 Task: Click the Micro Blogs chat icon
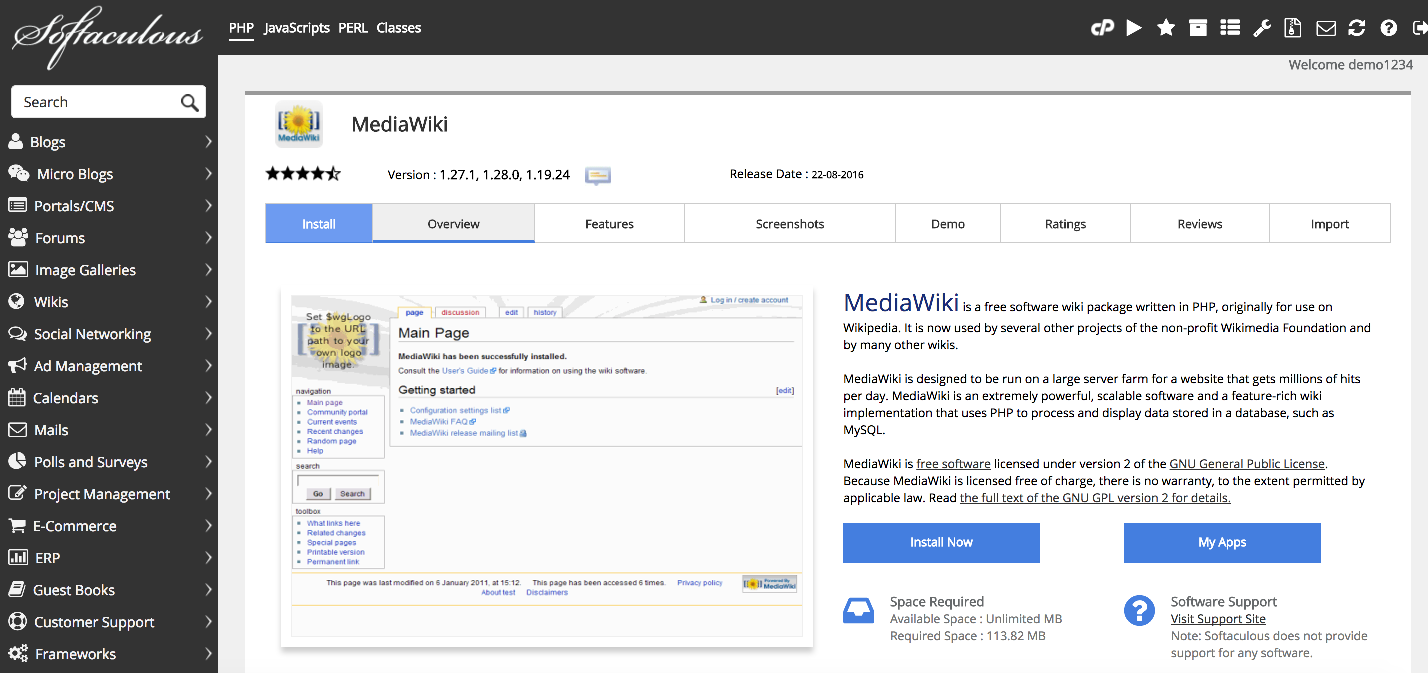pos(18,173)
